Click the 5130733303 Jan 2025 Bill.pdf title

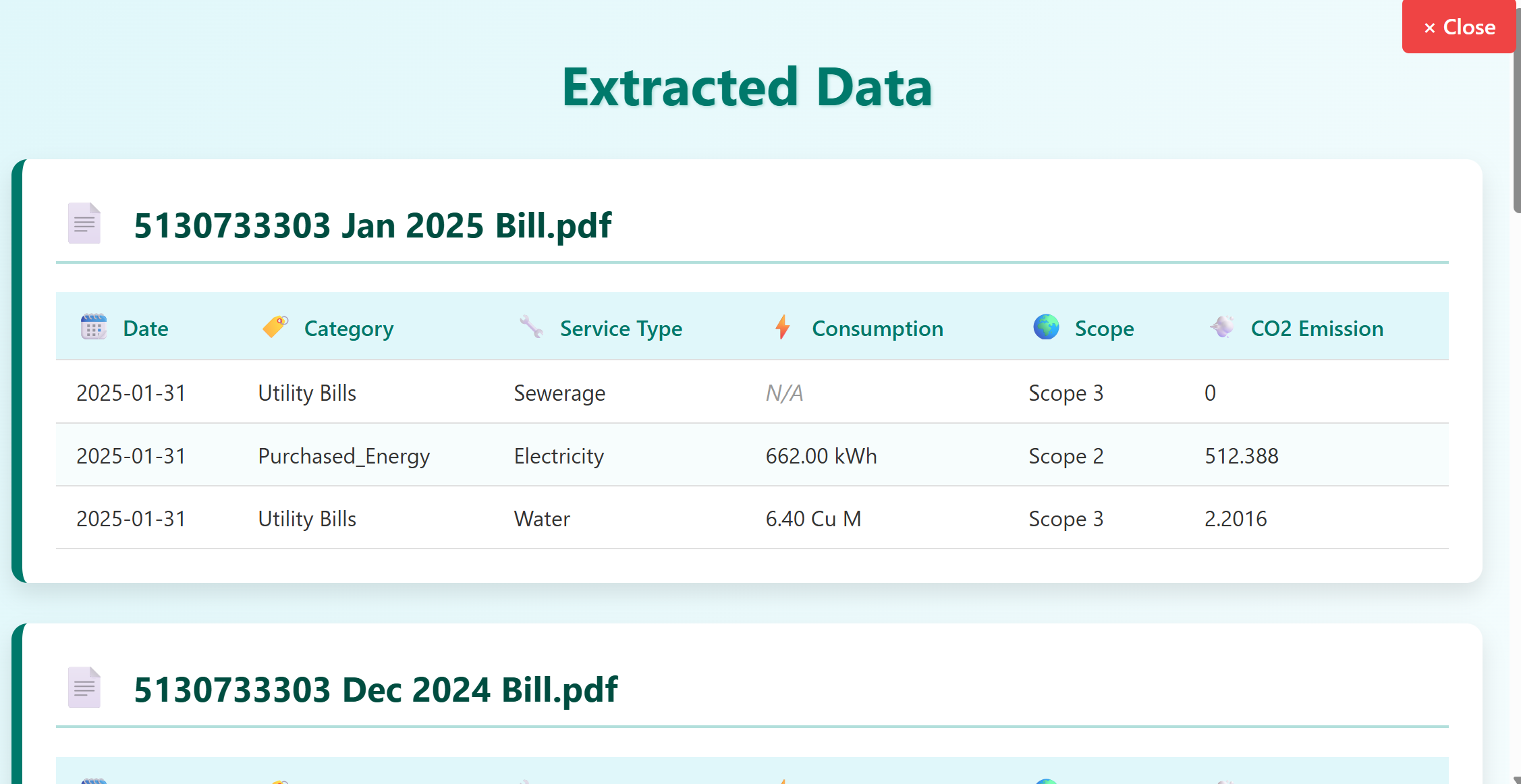(x=372, y=225)
